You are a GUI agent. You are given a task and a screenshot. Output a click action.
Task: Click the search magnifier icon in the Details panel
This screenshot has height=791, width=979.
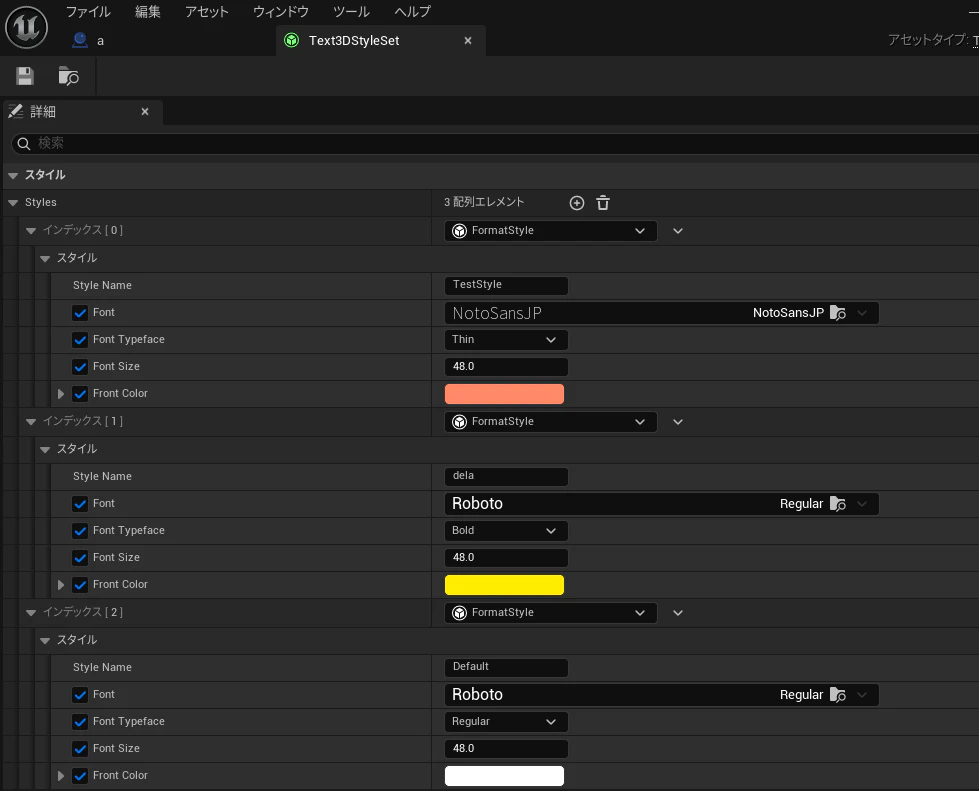pos(24,144)
